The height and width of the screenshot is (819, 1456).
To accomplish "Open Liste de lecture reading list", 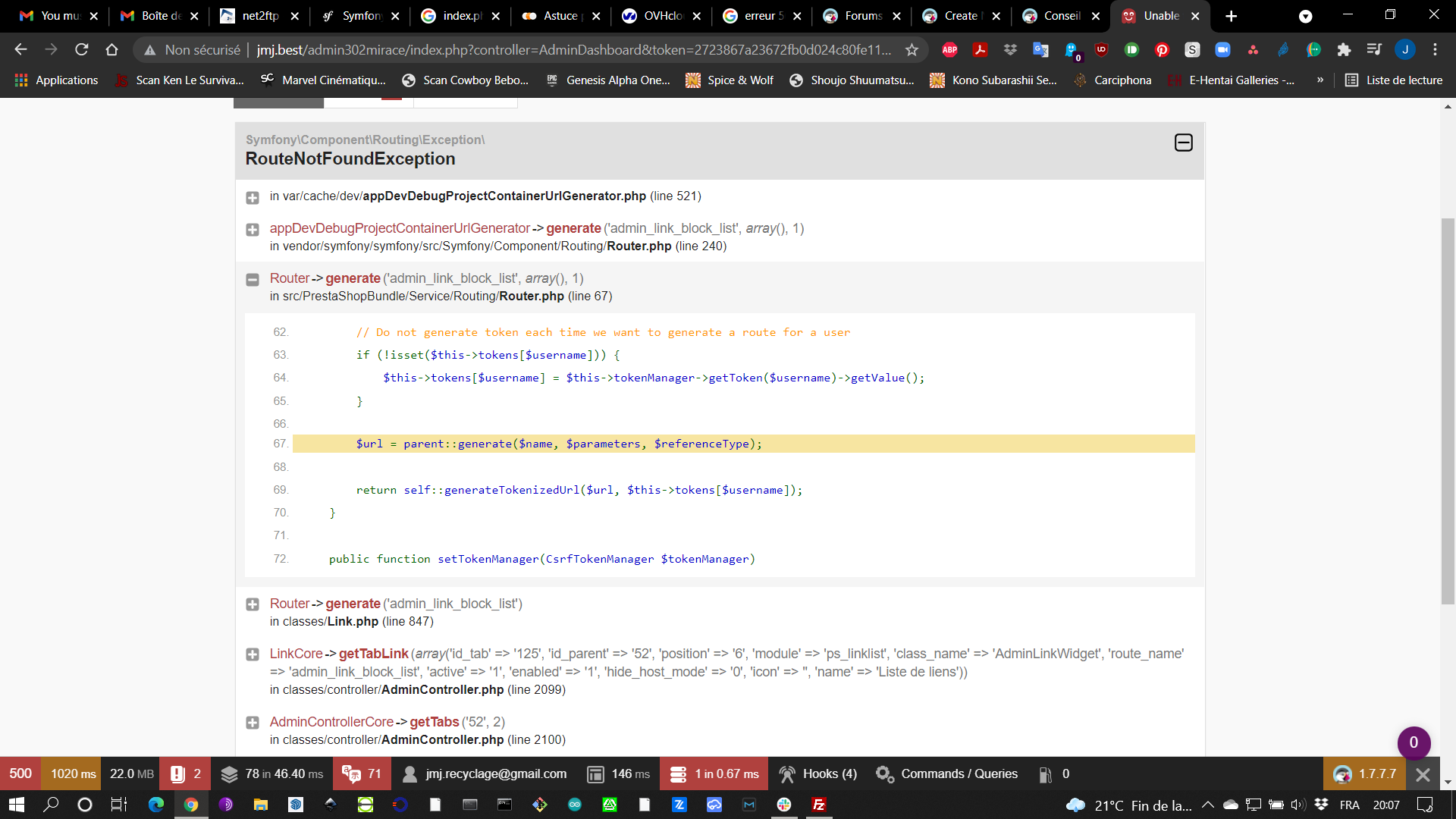I will [x=1394, y=80].
